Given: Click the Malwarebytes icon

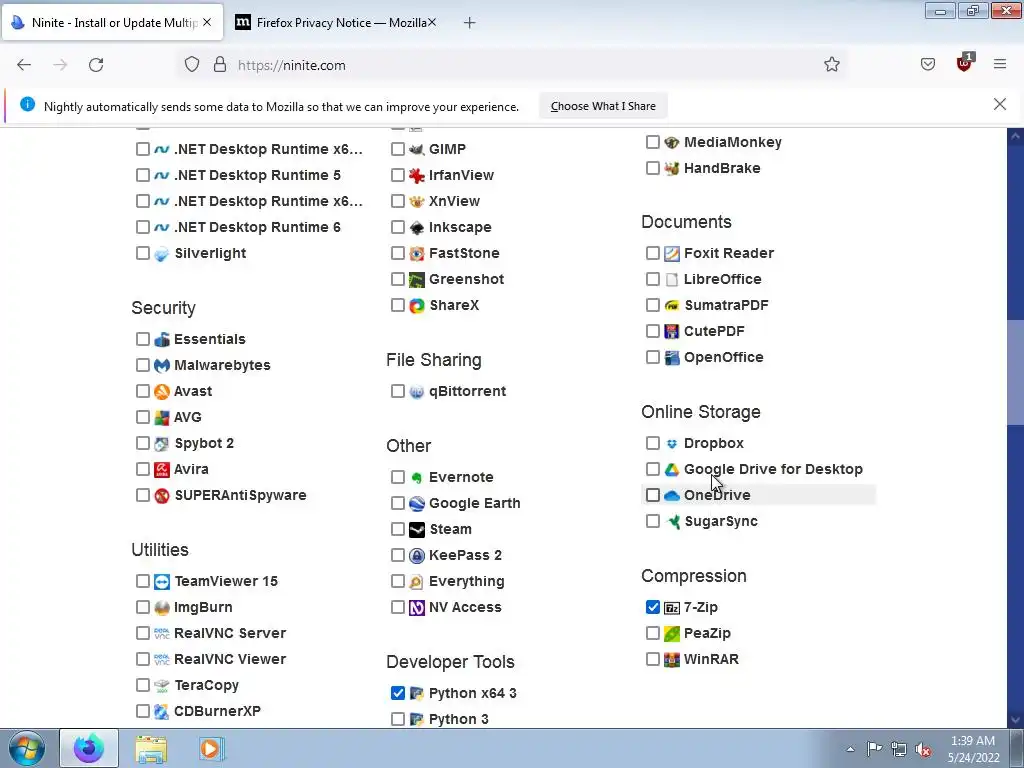Looking at the screenshot, I should tap(162, 366).
